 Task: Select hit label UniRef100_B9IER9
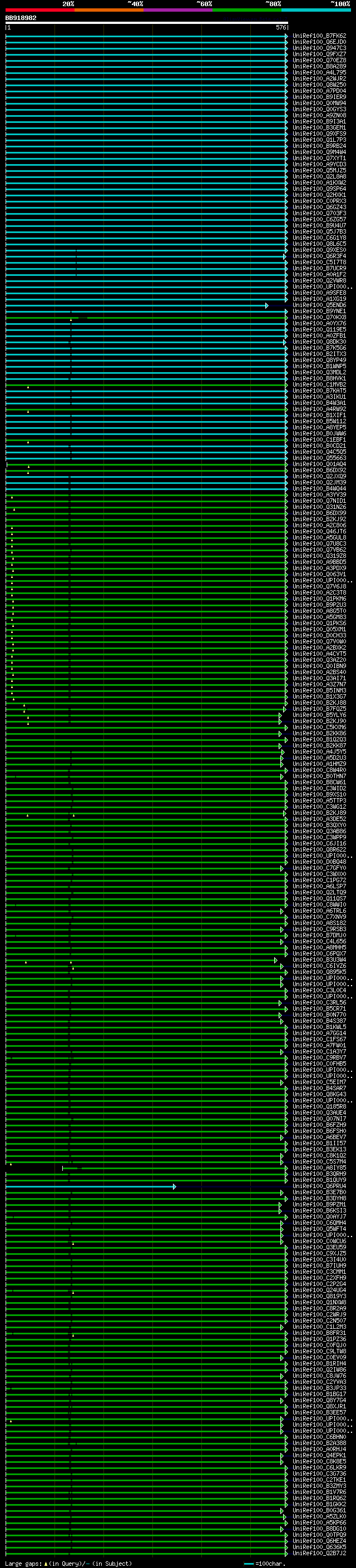pos(319,97)
